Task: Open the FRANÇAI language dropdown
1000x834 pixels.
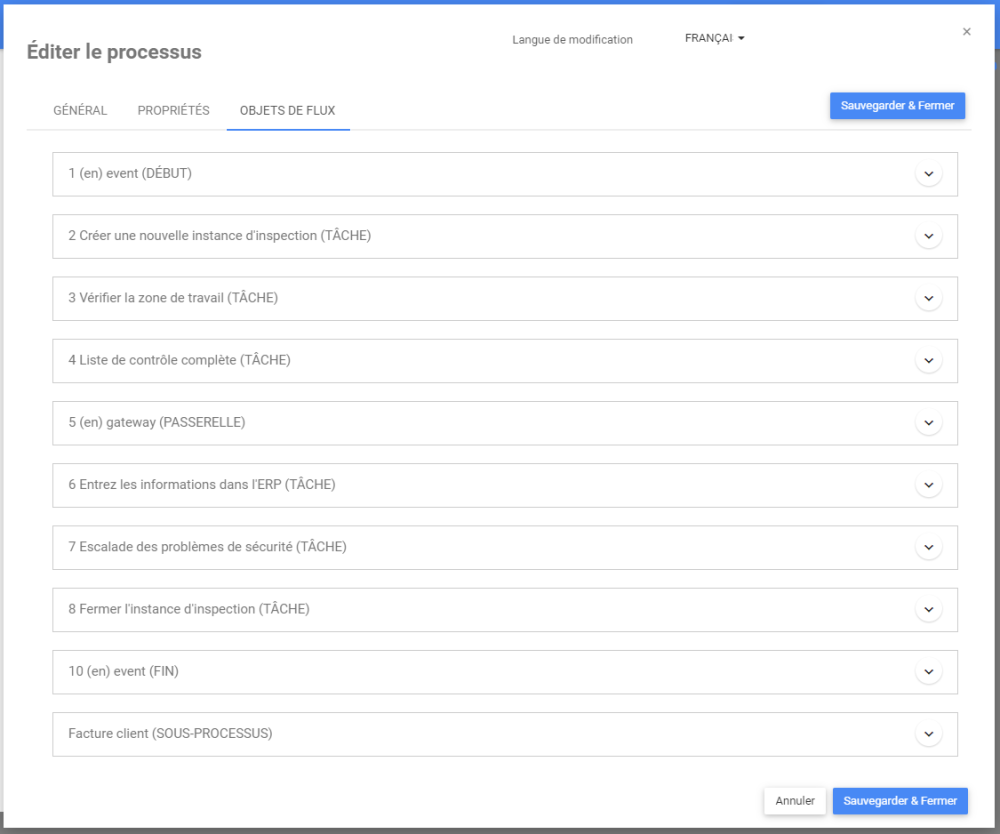Action: (715, 39)
